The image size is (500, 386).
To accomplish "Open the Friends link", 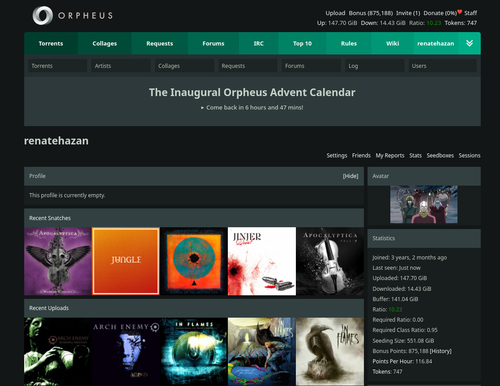I will click(x=361, y=155).
